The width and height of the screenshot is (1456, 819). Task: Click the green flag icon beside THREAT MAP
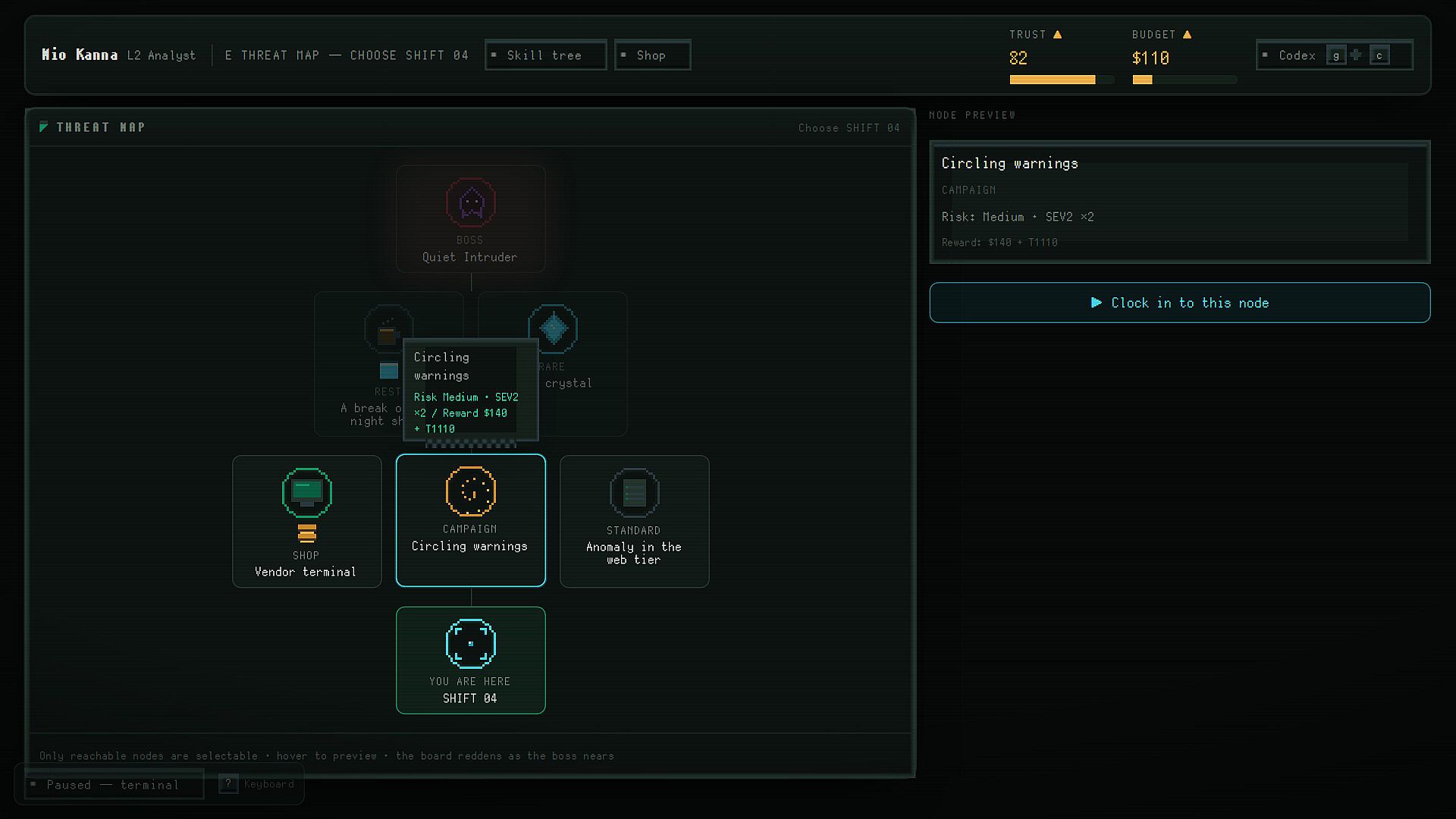[44, 127]
